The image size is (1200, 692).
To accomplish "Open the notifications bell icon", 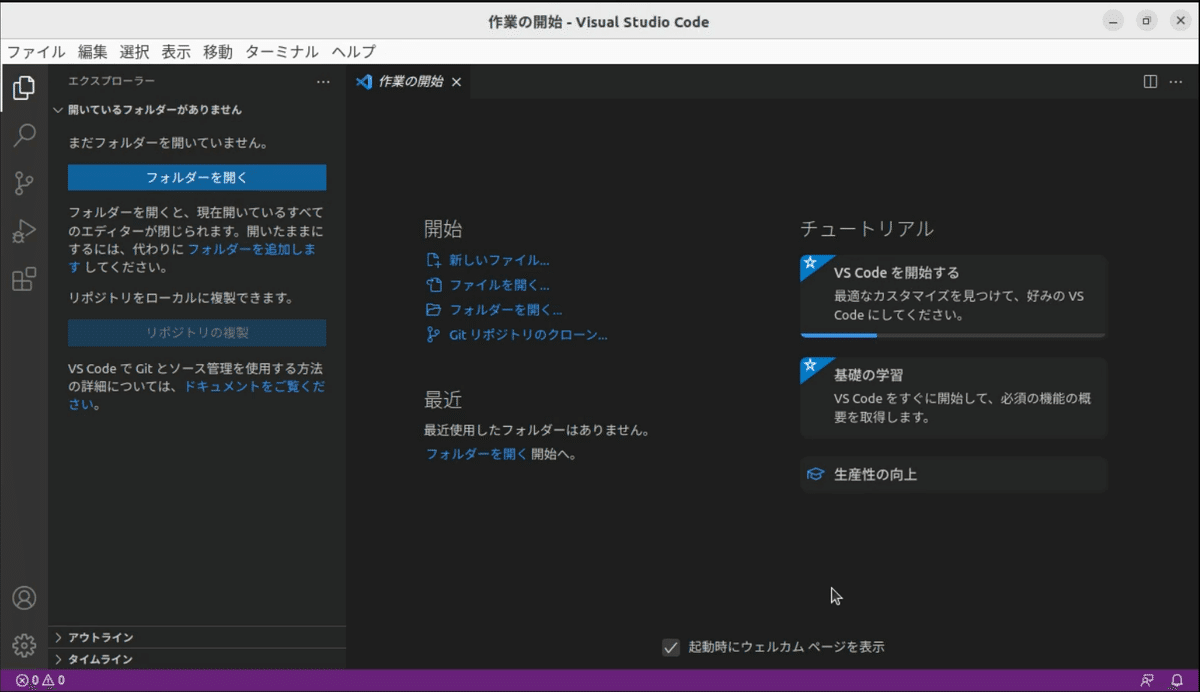I will (1177, 680).
